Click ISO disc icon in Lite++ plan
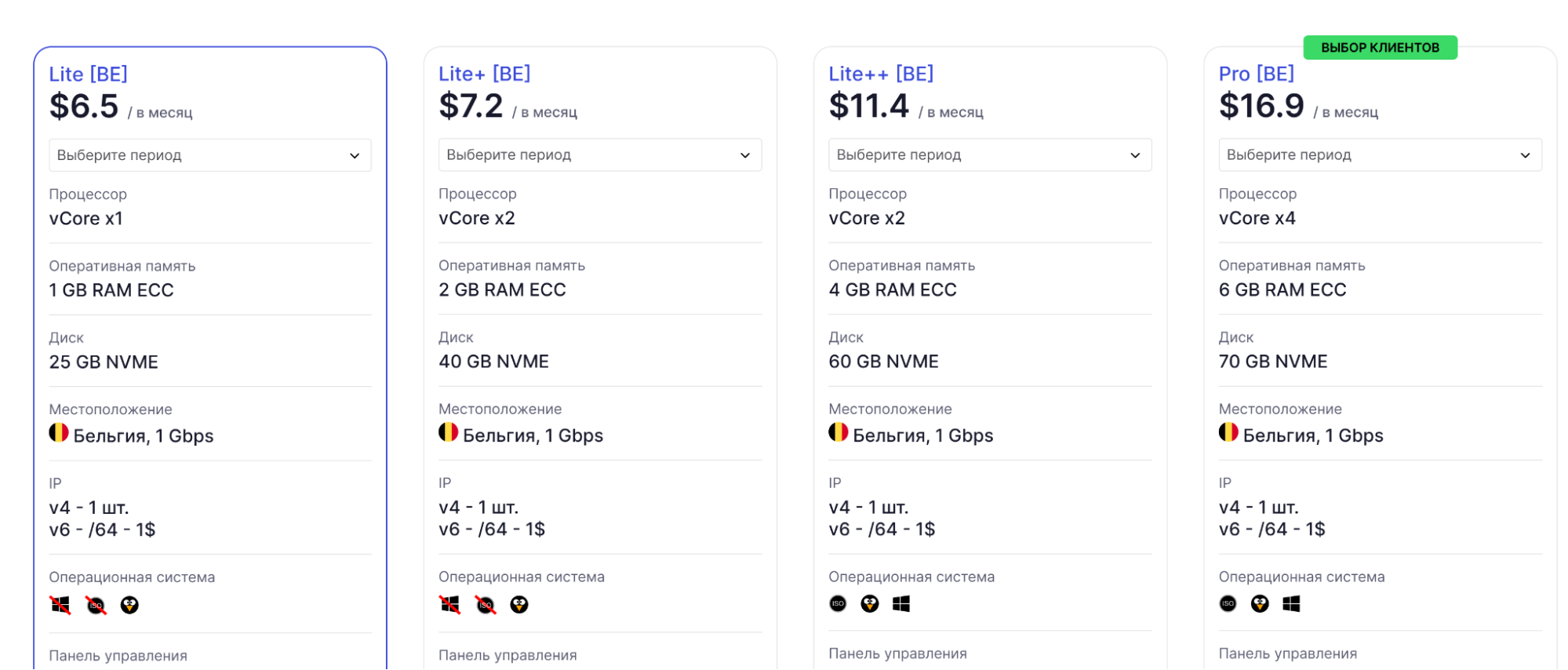The width and height of the screenshot is (1568, 670). coord(838,603)
